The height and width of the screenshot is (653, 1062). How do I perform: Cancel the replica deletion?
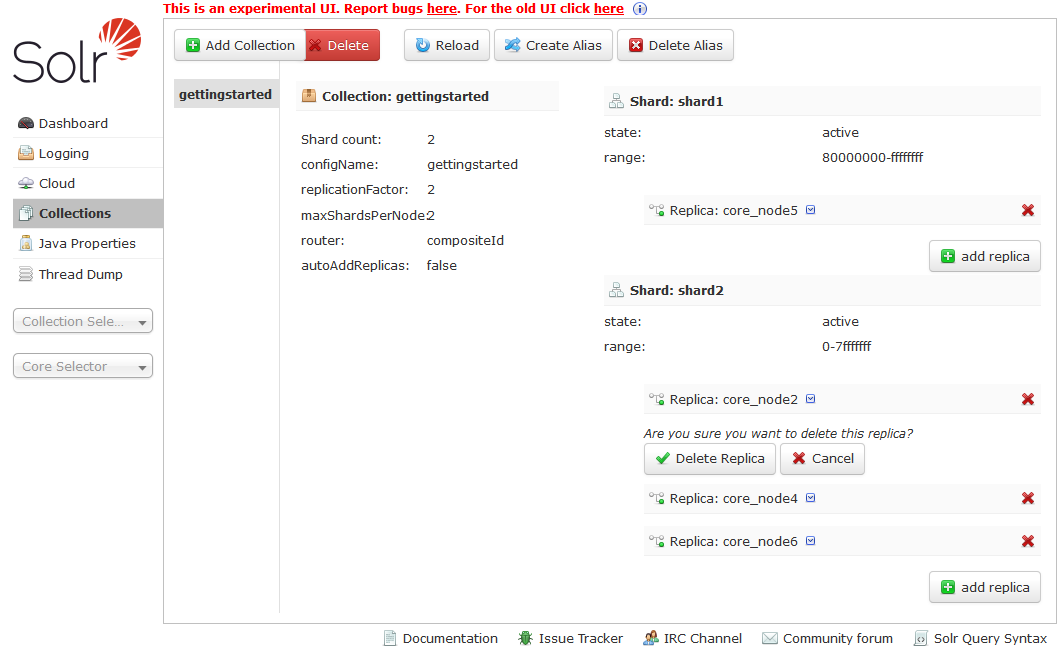[x=822, y=459]
